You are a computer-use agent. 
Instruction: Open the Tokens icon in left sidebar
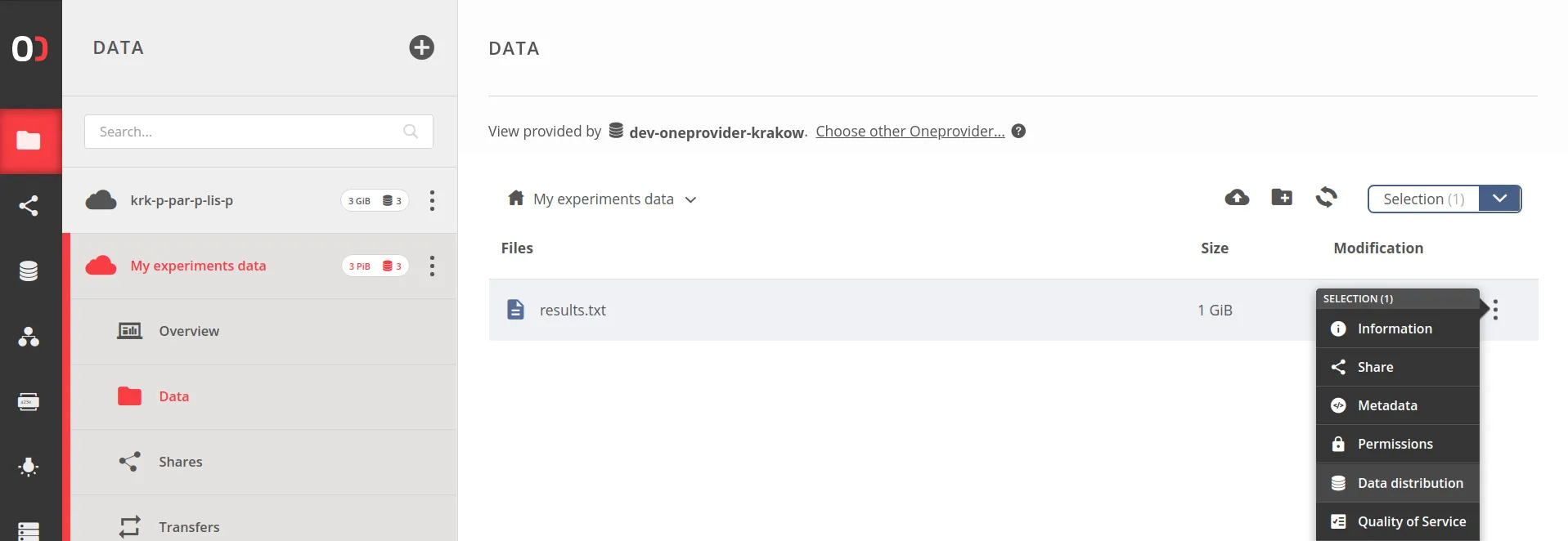(29, 401)
